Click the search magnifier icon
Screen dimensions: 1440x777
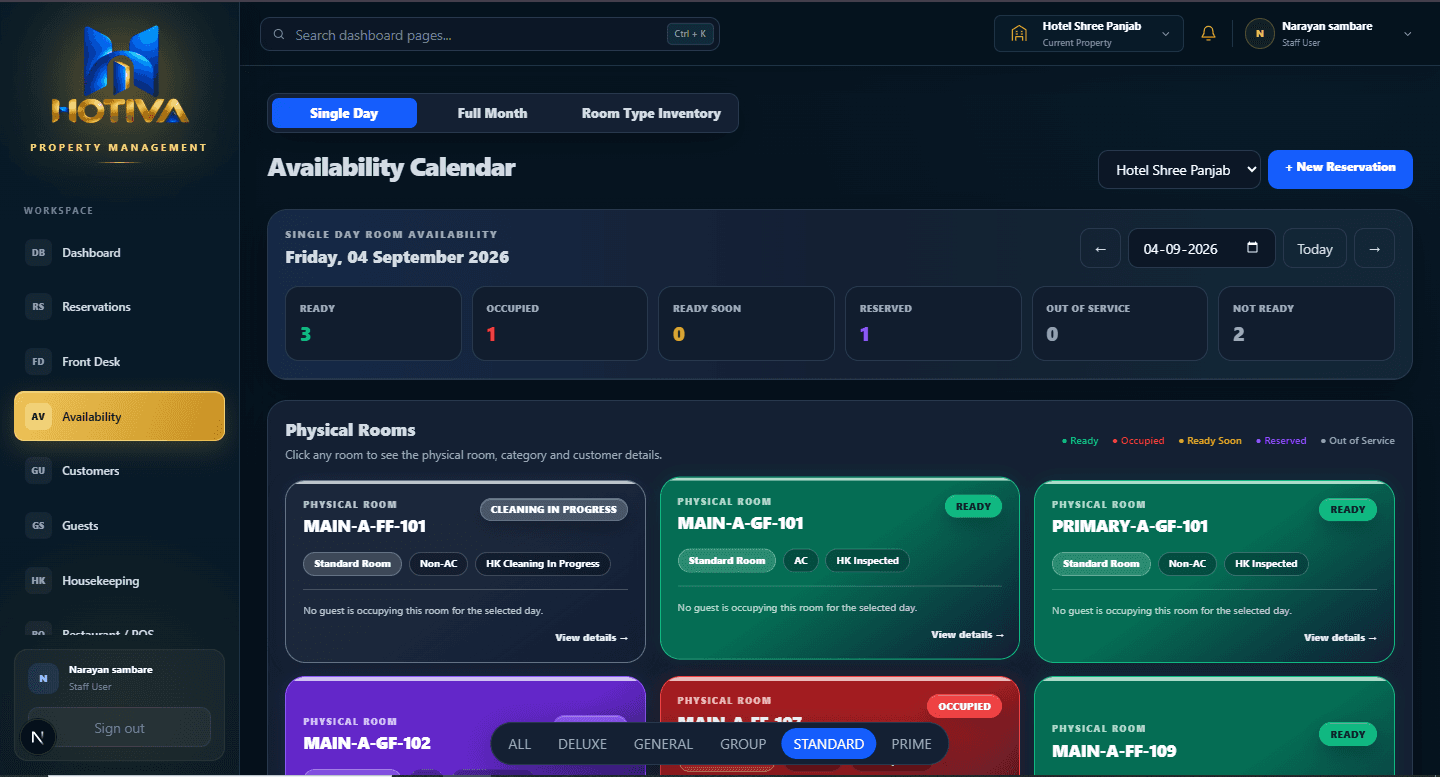point(279,35)
